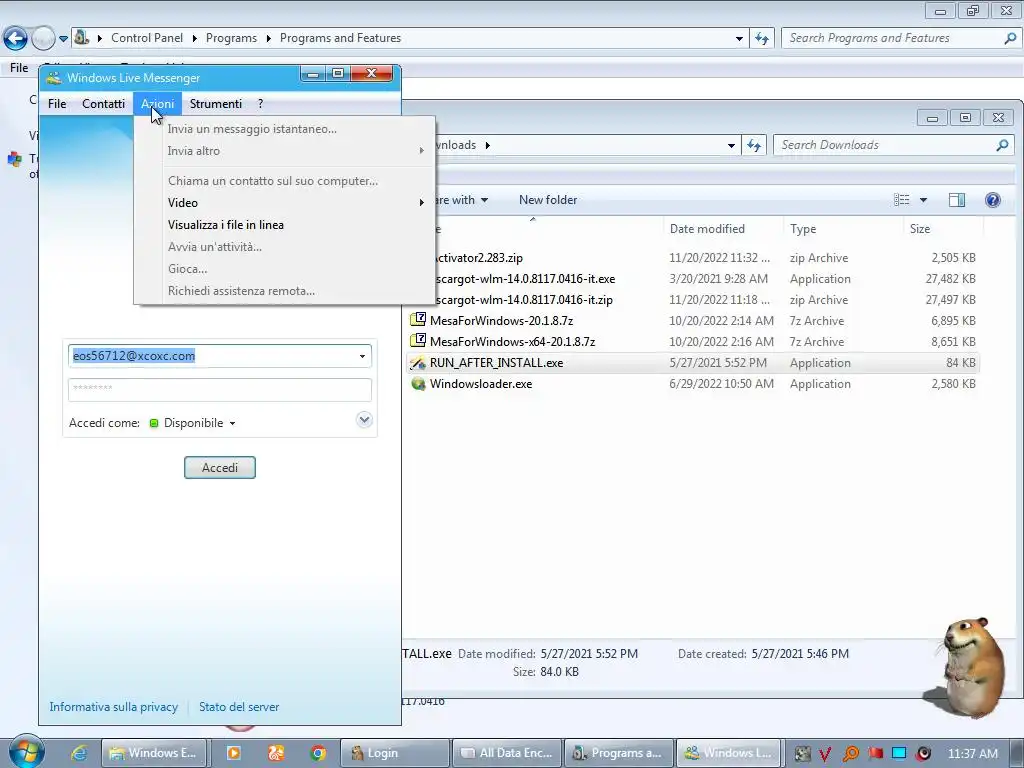The height and width of the screenshot is (768, 1024).
Task: Select RUN_AFTER_INSTALL.exe file icon
Action: (x=418, y=362)
